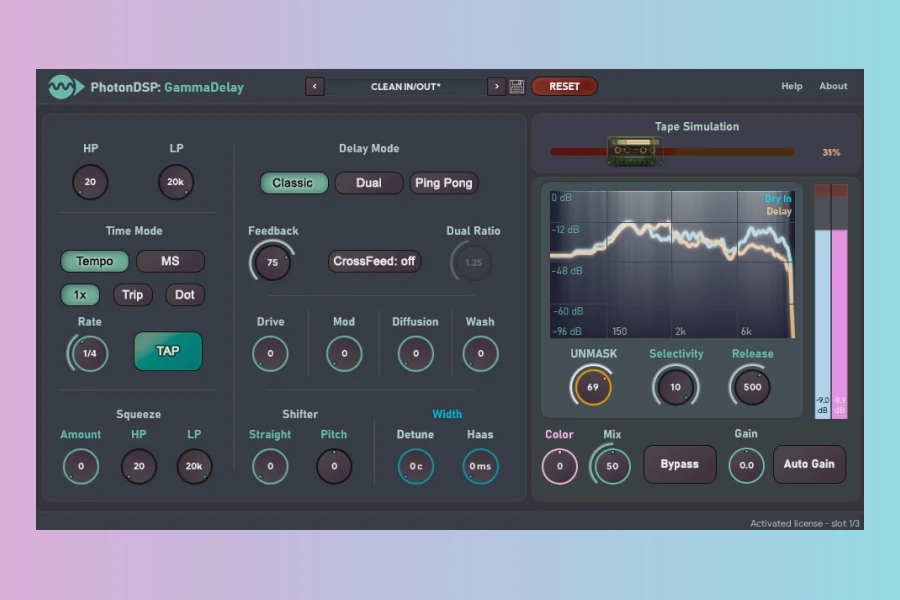Click the UNMASK knob at 69
The height and width of the screenshot is (600, 900).
click(x=592, y=387)
